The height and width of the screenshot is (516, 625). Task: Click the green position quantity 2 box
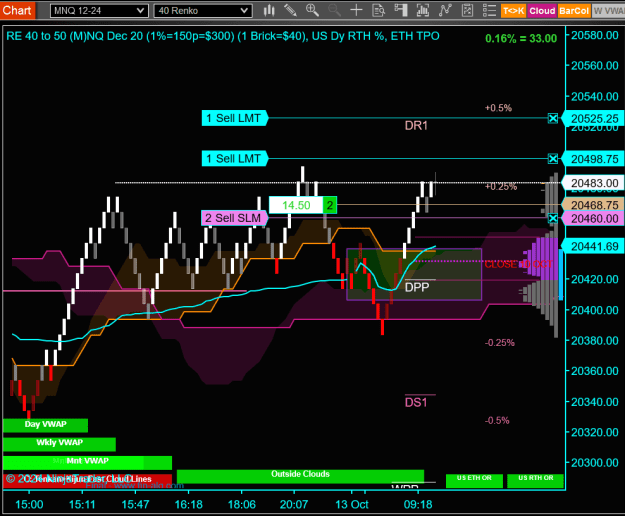tap(330, 205)
